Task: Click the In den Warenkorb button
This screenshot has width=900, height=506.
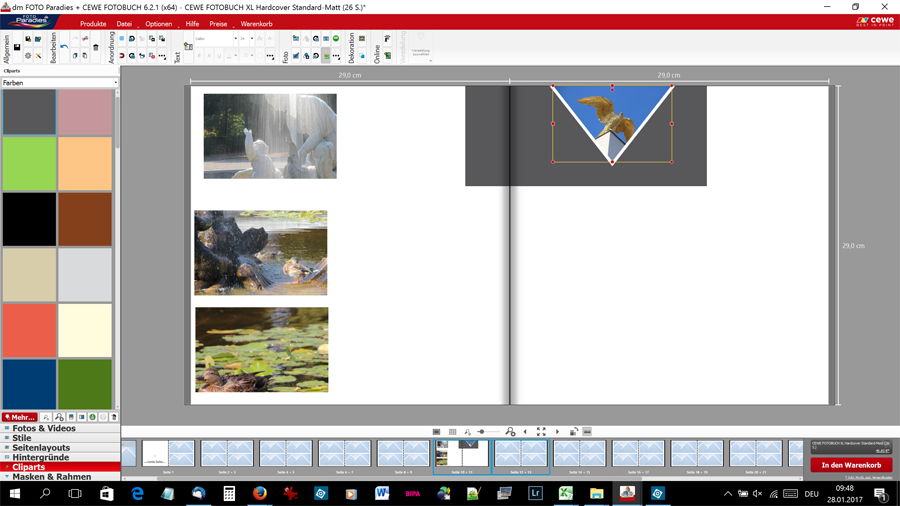Action: point(850,465)
